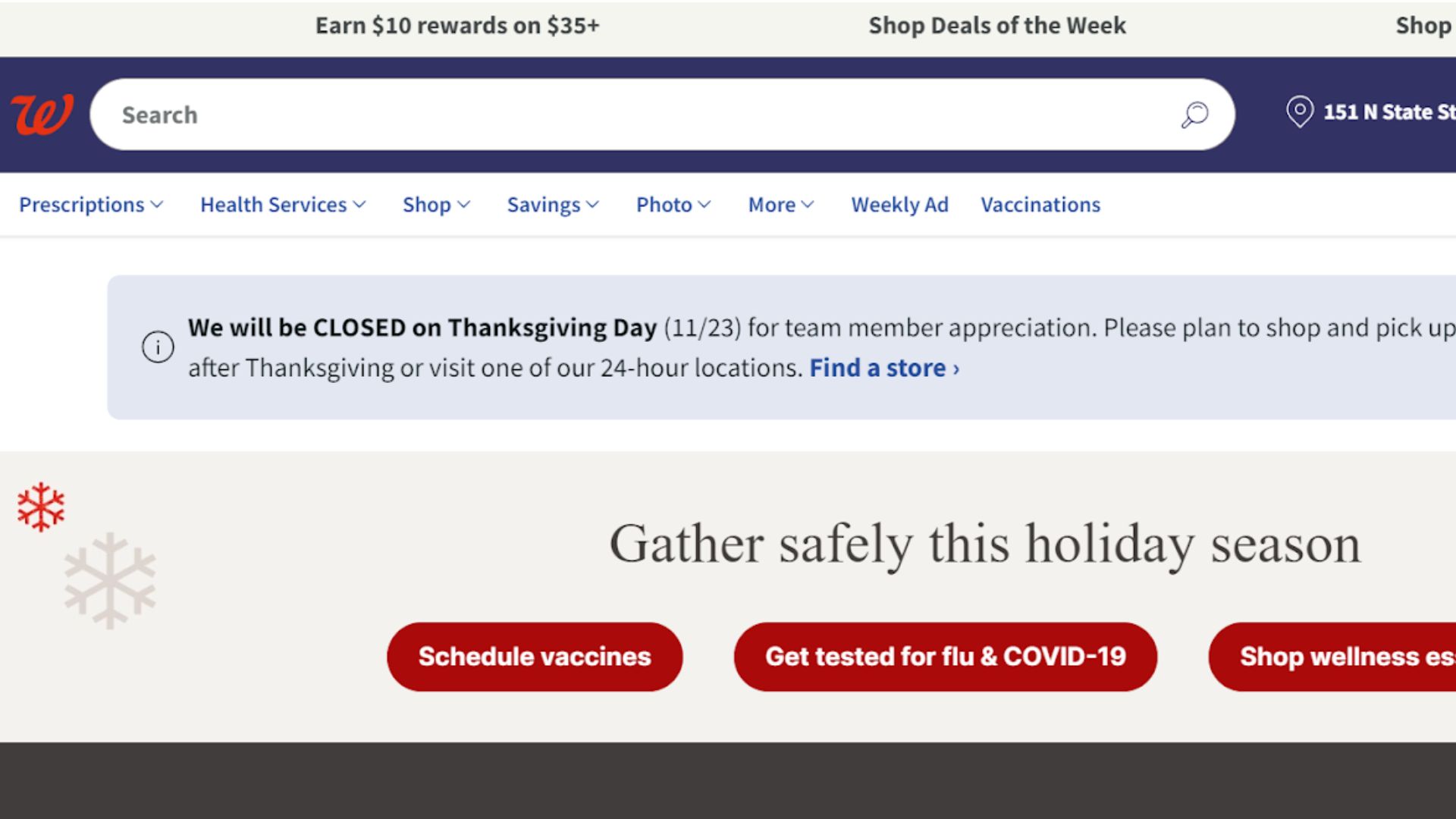Image resolution: width=1456 pixels, height=819 pixels.
Task: Click the Schedule vaccines button
Action: tap(535, 657)
